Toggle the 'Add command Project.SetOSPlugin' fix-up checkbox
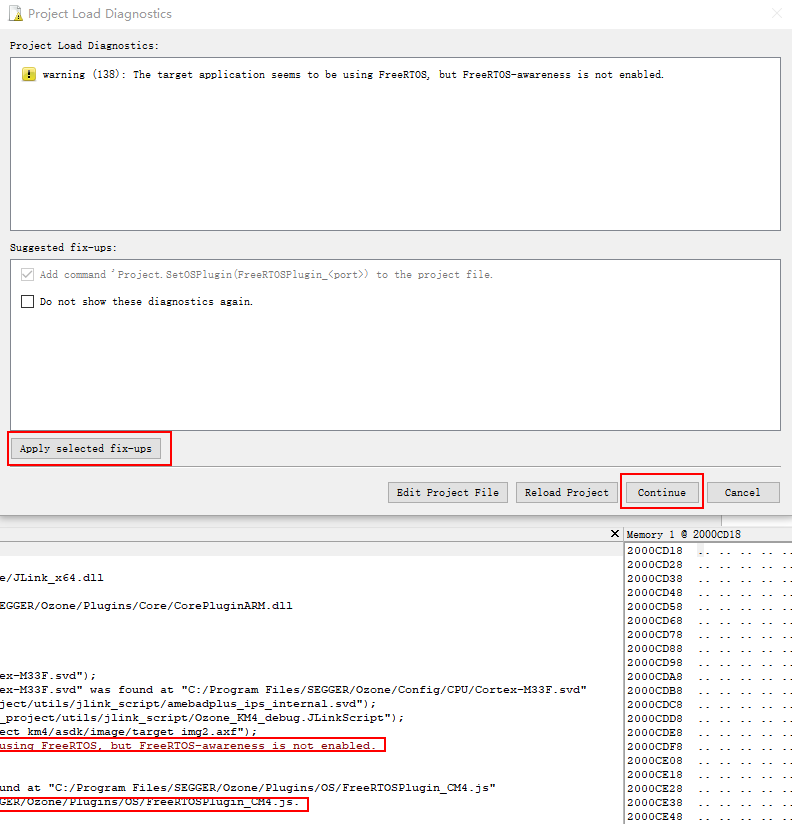792x824 pixels. pyautogui.click(x=28, y=275)
